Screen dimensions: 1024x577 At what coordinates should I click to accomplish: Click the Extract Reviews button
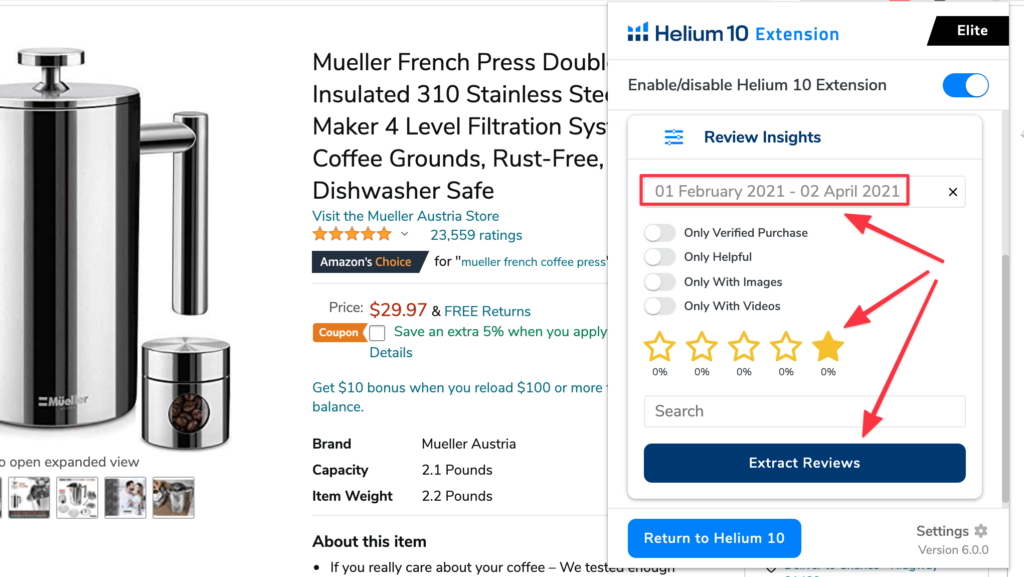[x=804, y=463]
